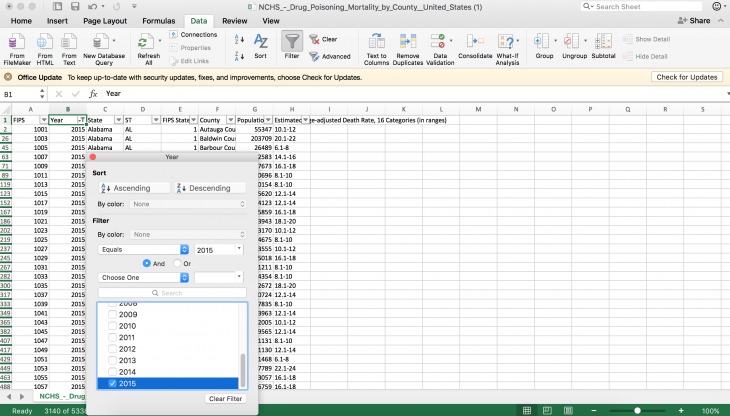Viewport: 730px width, 416px height.
Task: Click the Consolidate icon
Action: click(475, 43)
